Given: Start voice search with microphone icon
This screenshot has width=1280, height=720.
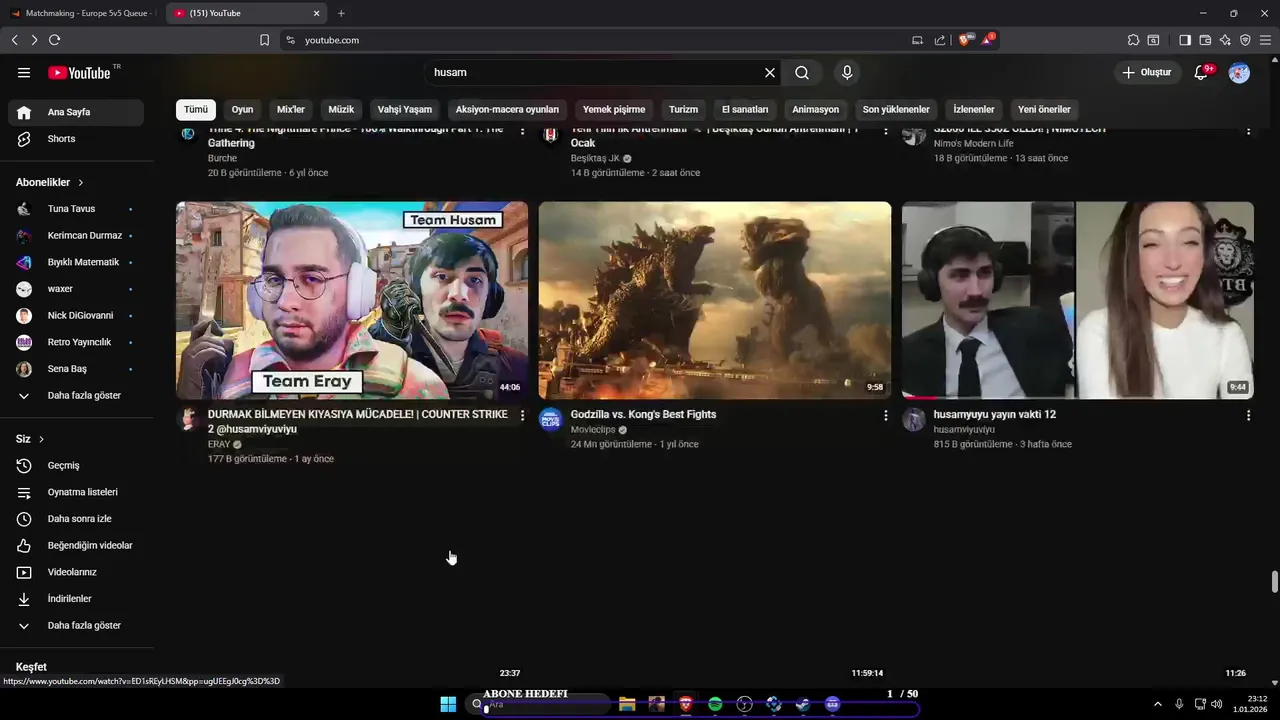Looking at the screenshot, I should click(x=847, y=73).
